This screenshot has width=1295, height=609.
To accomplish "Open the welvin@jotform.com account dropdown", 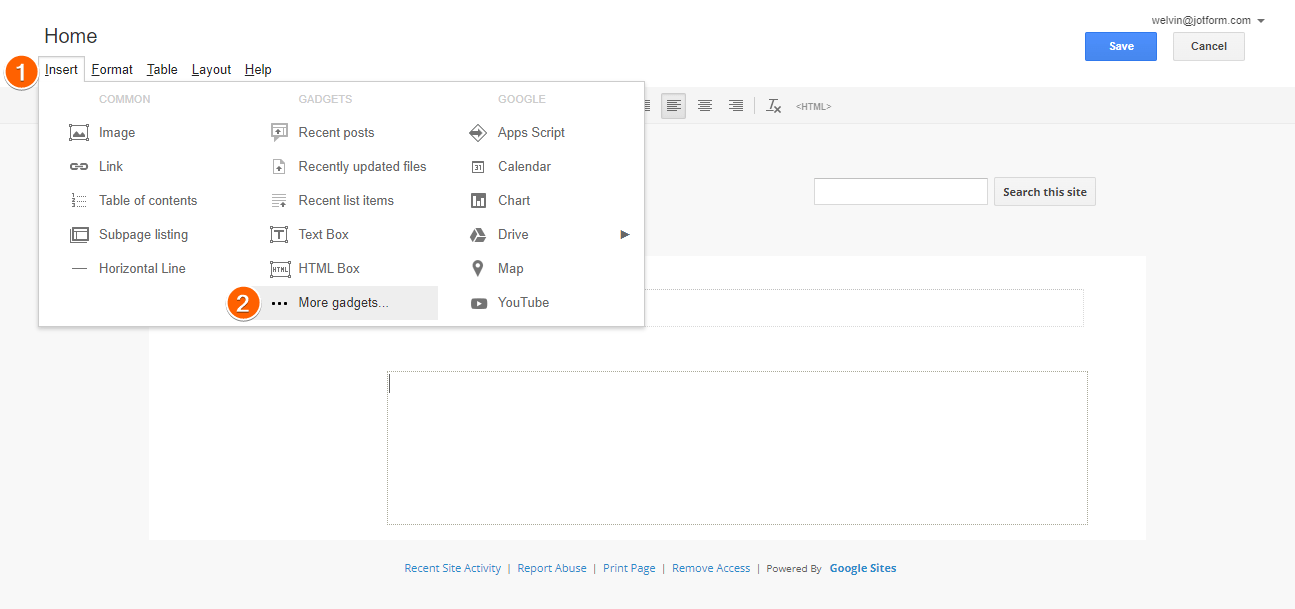I will [1208, 20].
